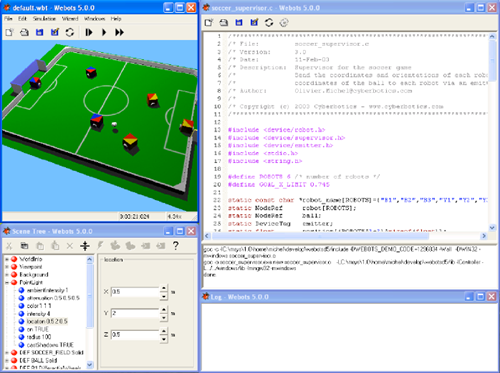500x373 pixels.
Task: Click Save As icon in default.wbt toolbar
Action: pos(55,32)
